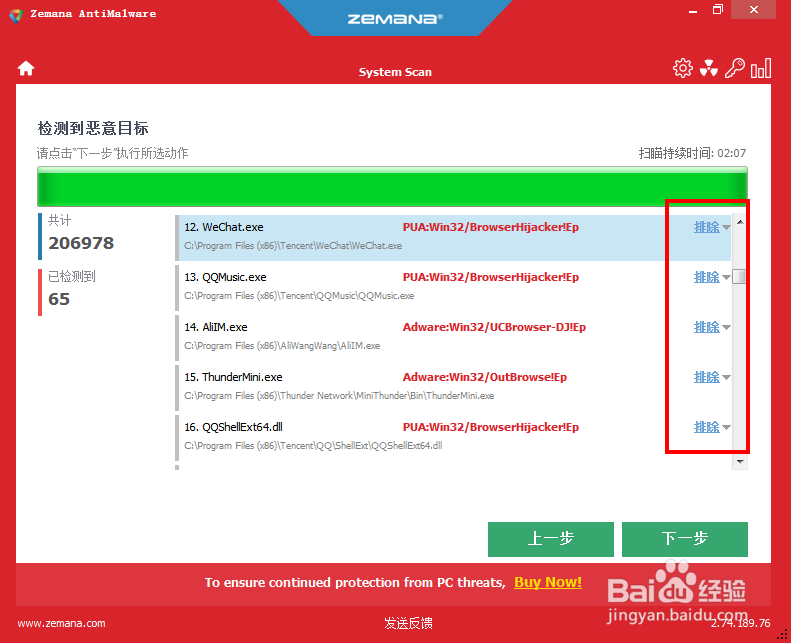Click Zemana AntiMalware shield logo

tap(16, 15)
